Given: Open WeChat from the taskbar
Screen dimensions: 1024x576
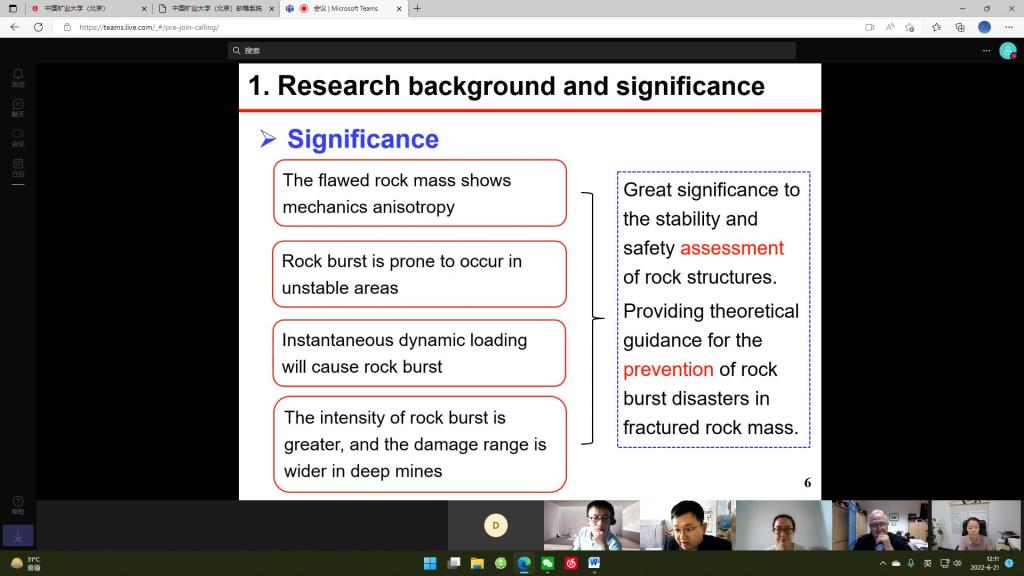Looking at the screenshot, I should click(x=548, y=563).
